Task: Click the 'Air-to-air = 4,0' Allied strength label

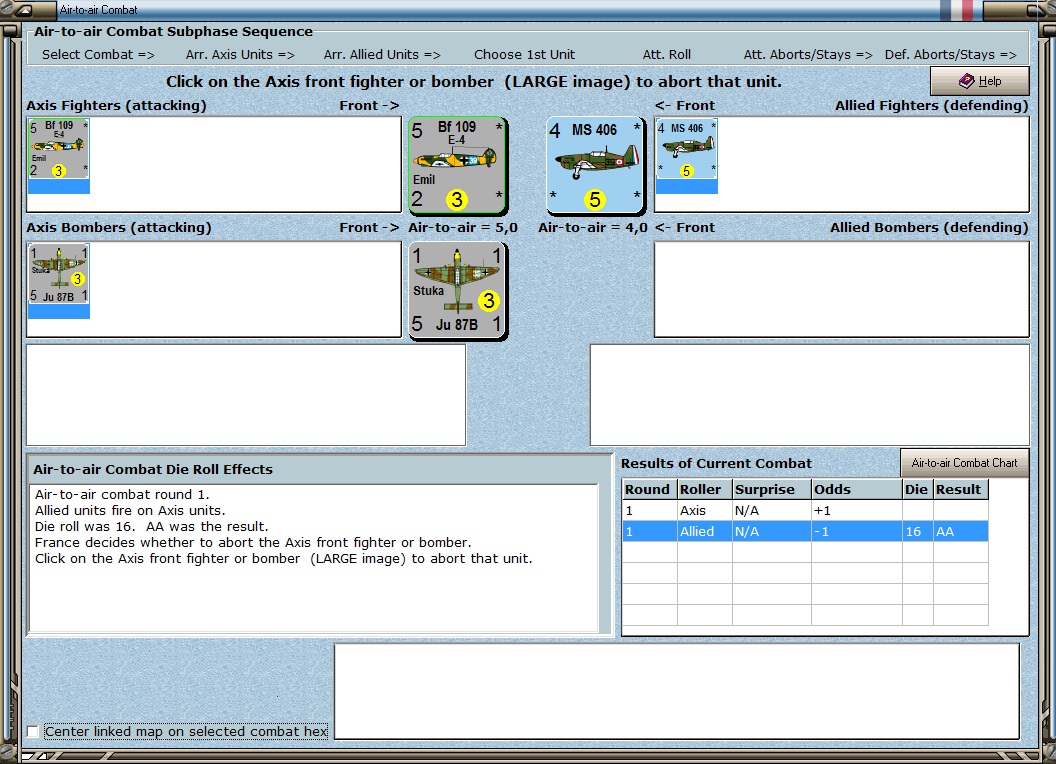Action: (593, 228)
